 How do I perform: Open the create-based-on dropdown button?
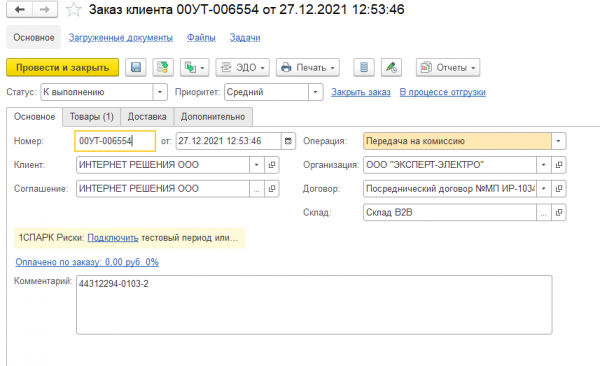195,67
